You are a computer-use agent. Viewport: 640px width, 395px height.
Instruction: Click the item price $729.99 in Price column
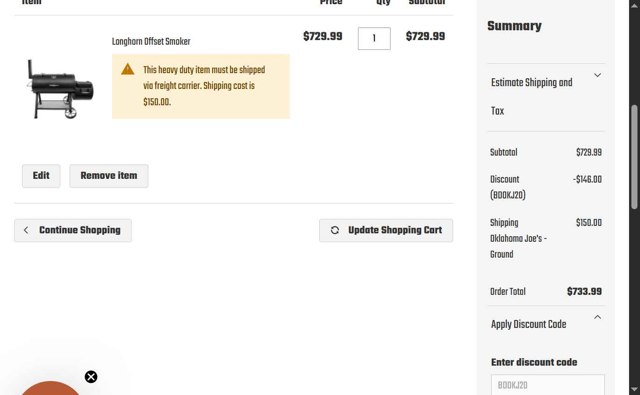[x=322, y=36]
